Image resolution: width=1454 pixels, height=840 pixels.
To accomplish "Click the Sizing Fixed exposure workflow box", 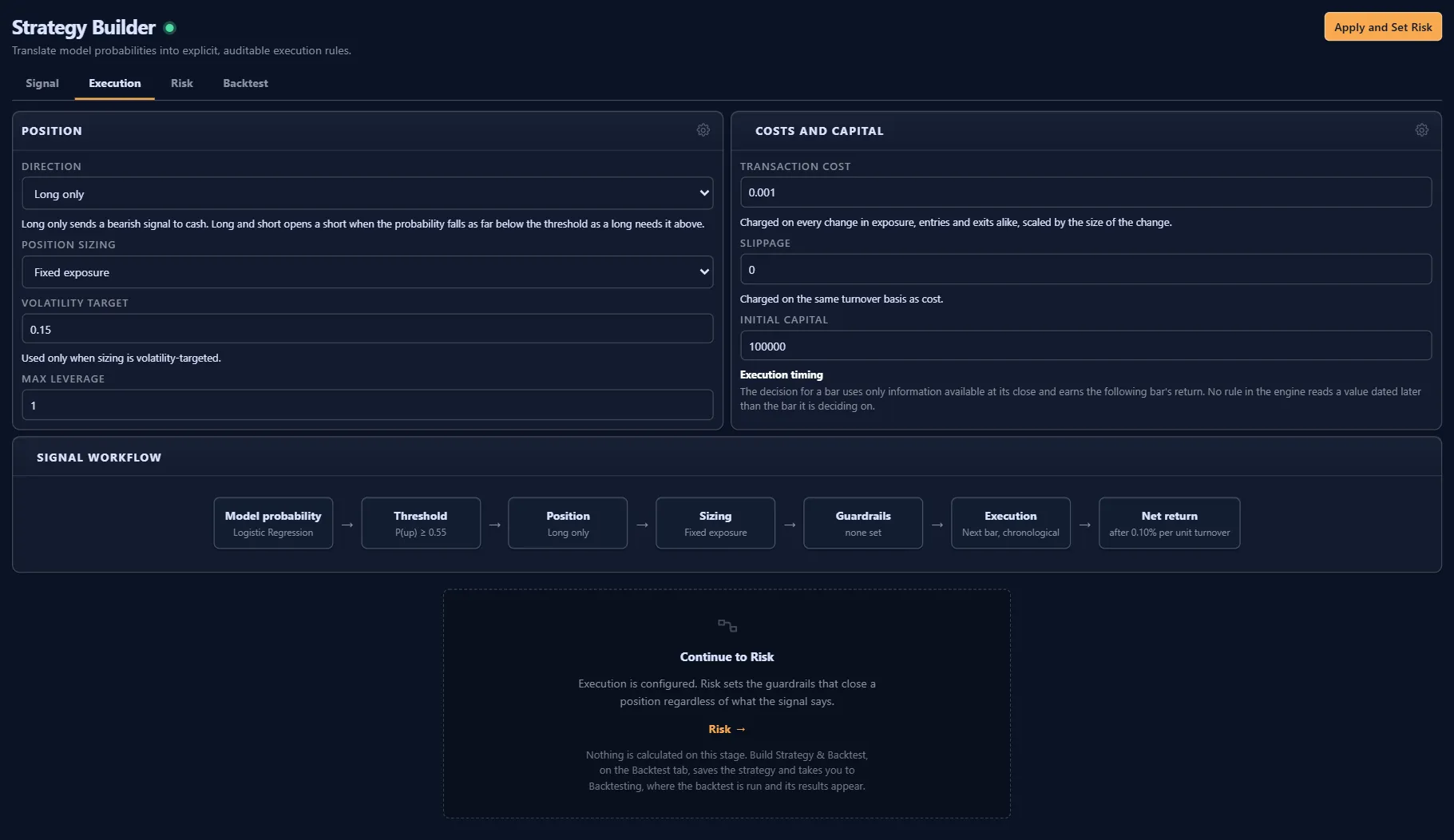I will (715, 523).
